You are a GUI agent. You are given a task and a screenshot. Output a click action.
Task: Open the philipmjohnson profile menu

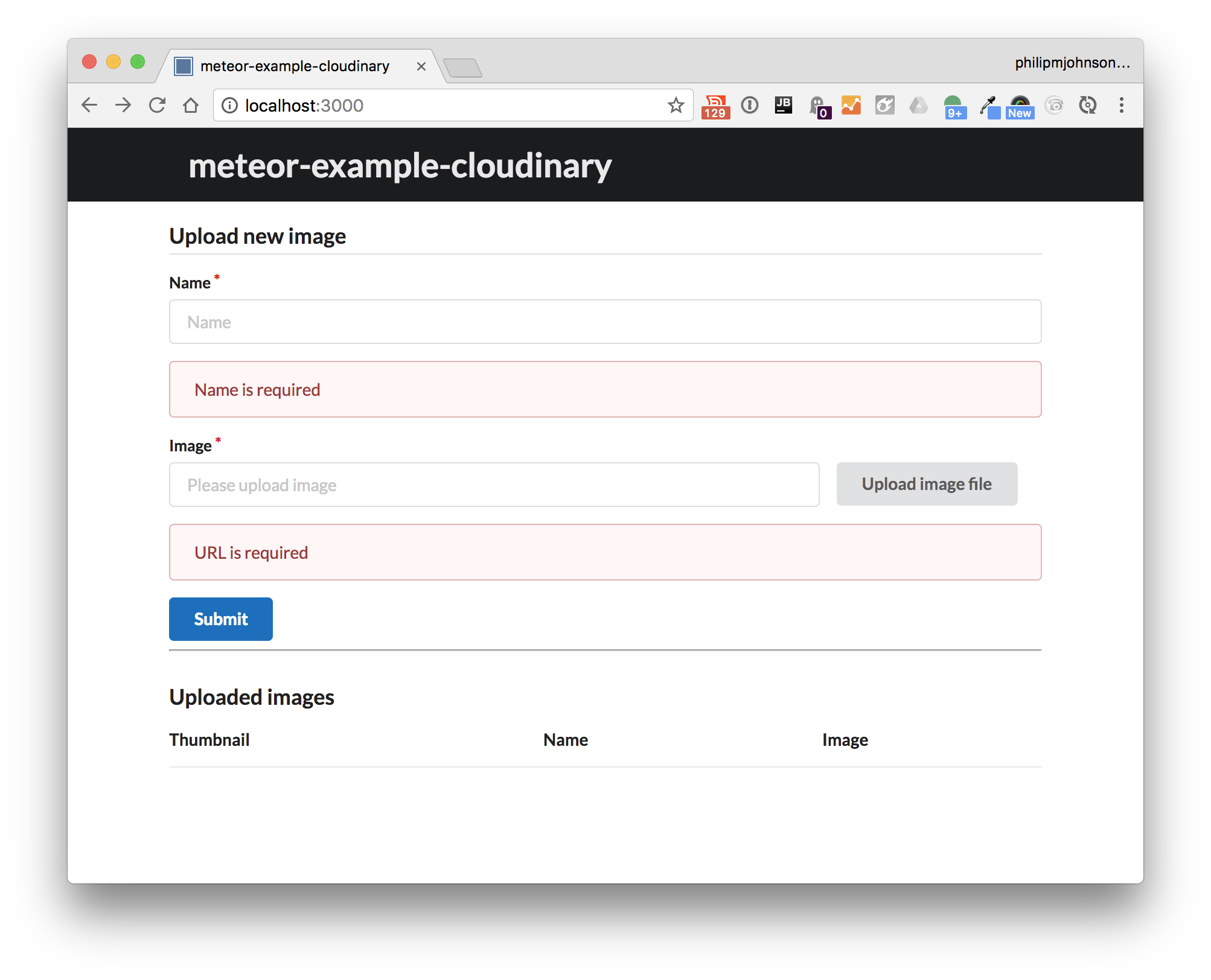tap(1072, 63)
